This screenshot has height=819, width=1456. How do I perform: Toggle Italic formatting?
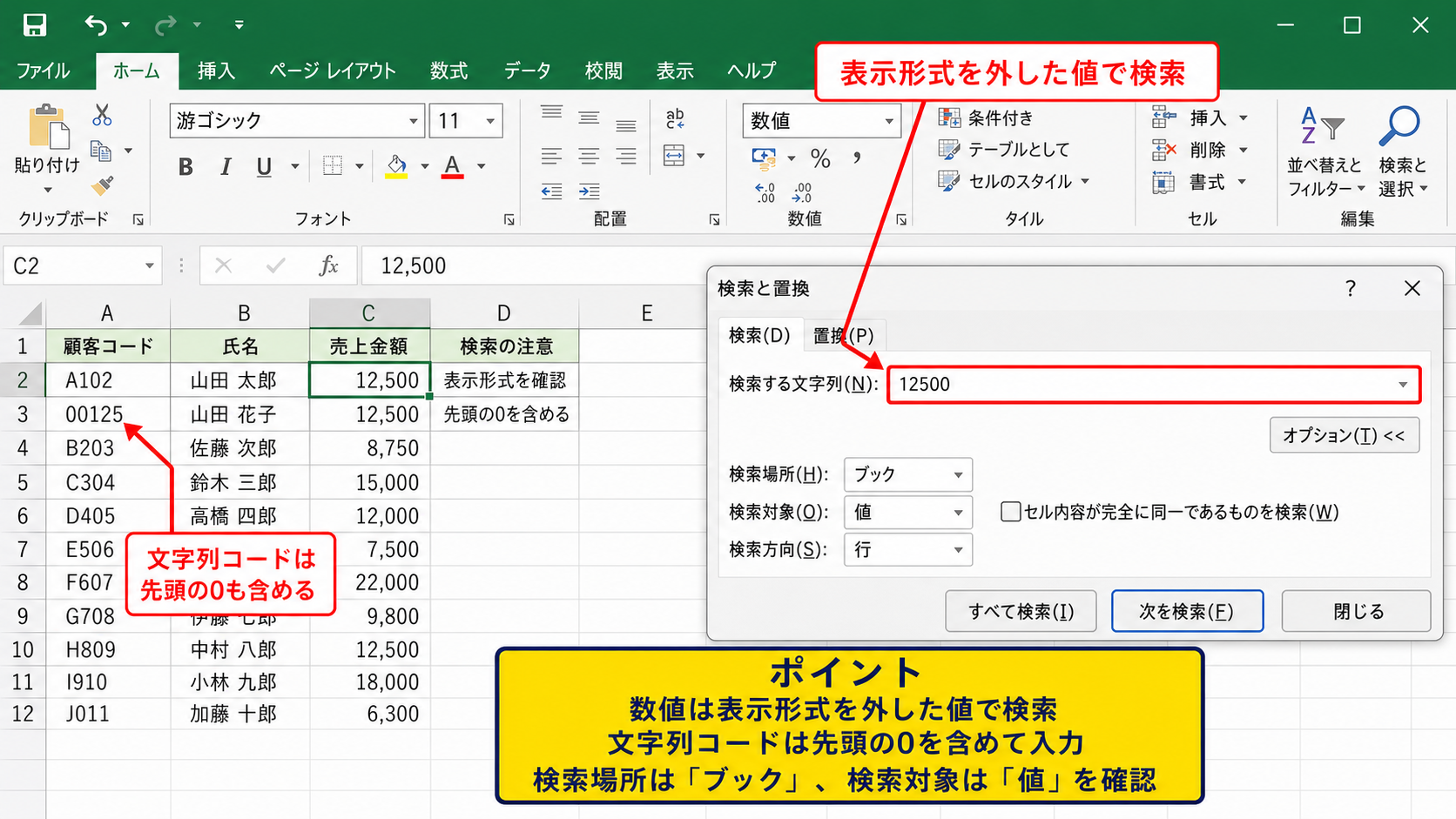pos(226,166)
